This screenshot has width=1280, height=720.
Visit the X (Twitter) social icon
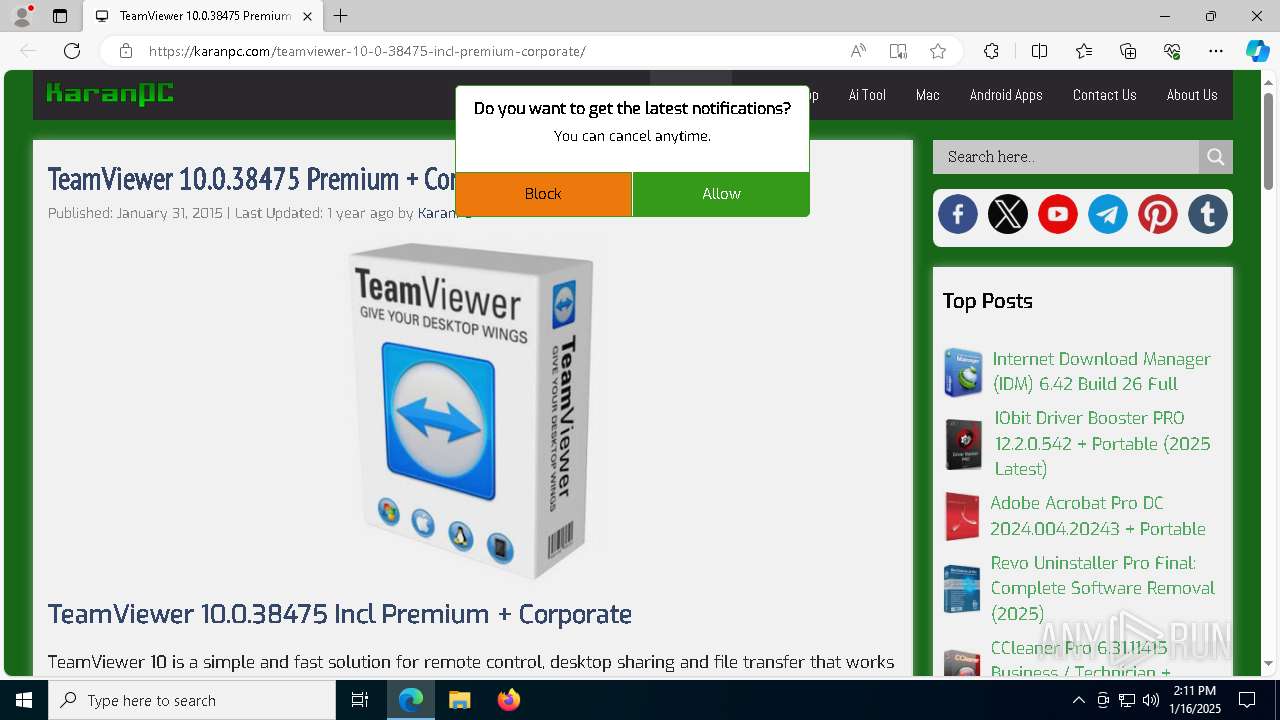1008,214
